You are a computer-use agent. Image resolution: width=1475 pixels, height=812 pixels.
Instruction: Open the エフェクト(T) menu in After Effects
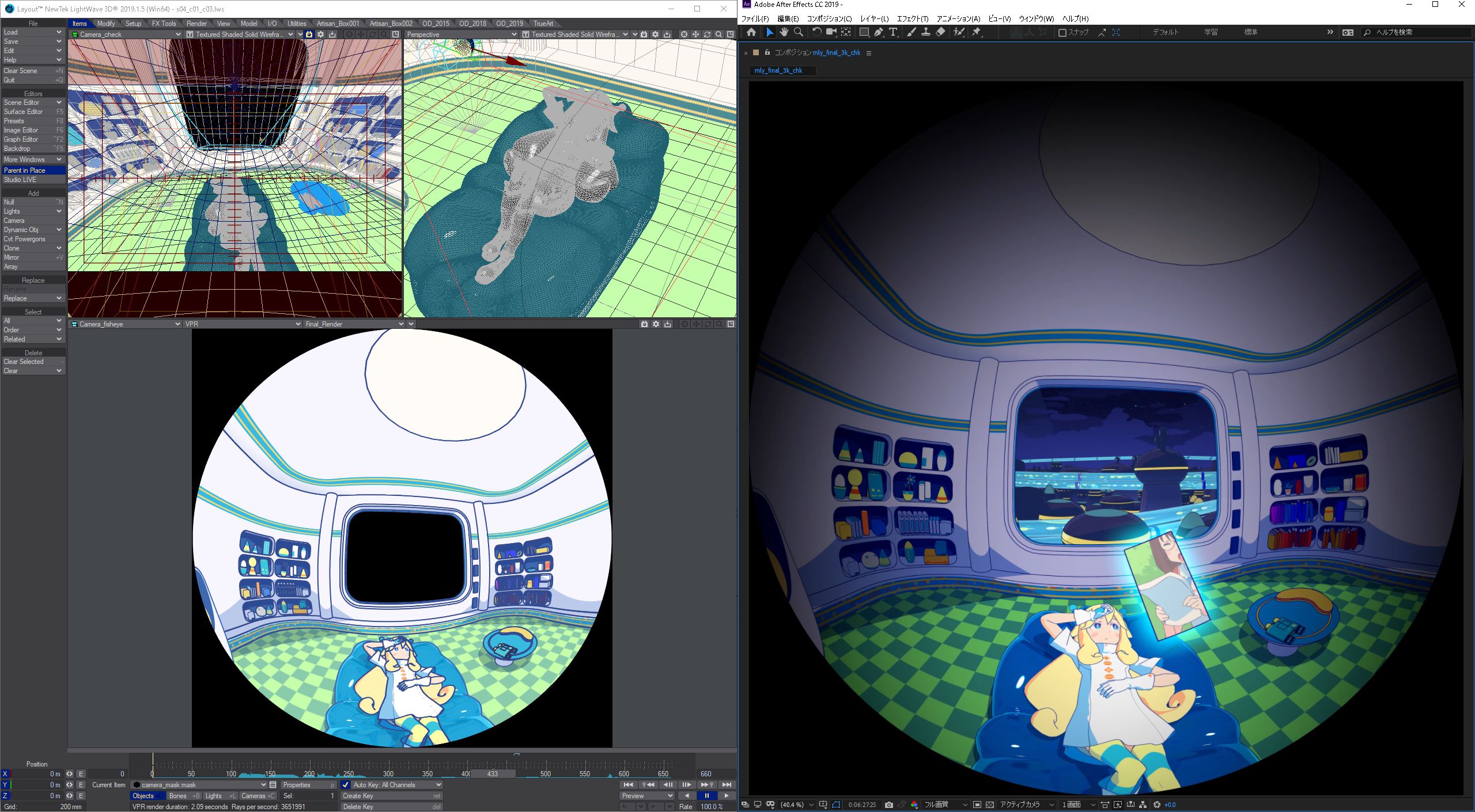click(913, 19)
